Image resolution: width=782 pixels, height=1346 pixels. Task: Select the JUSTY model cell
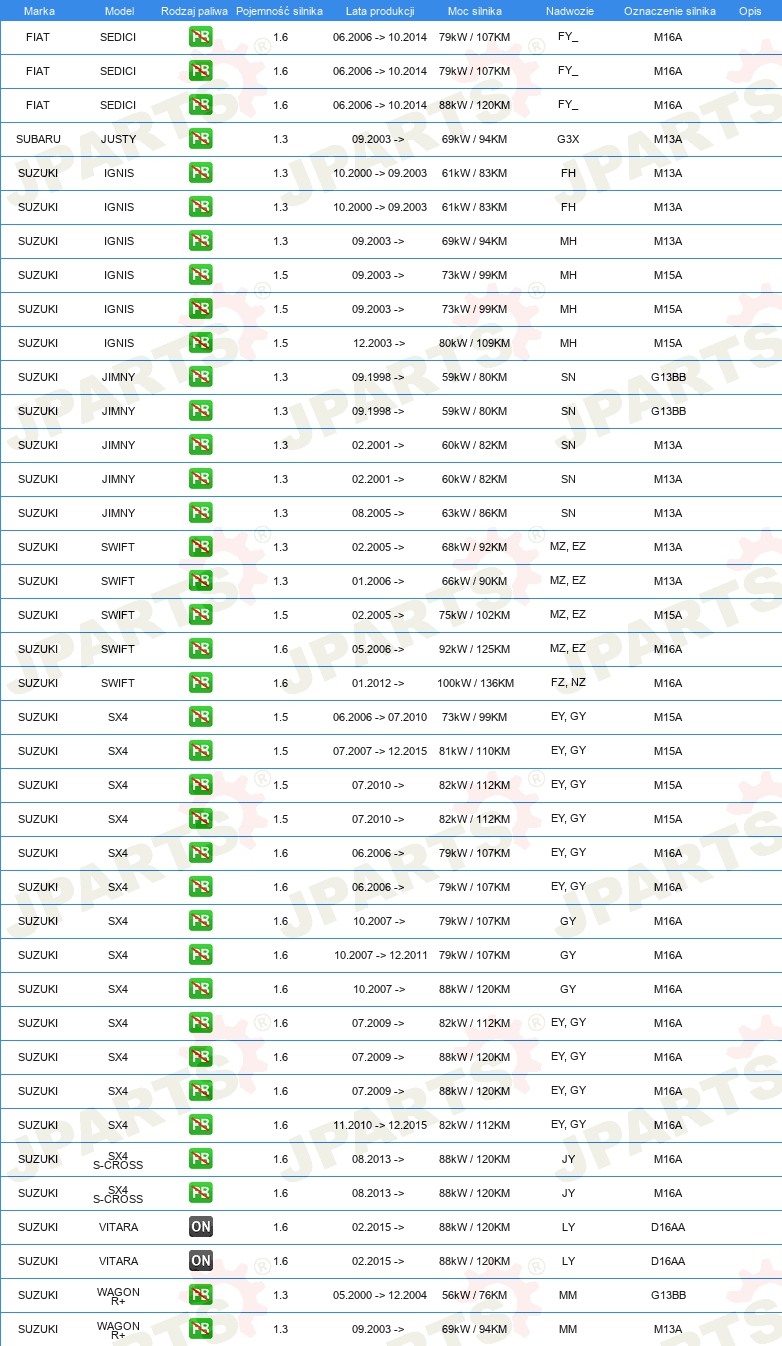119,139
